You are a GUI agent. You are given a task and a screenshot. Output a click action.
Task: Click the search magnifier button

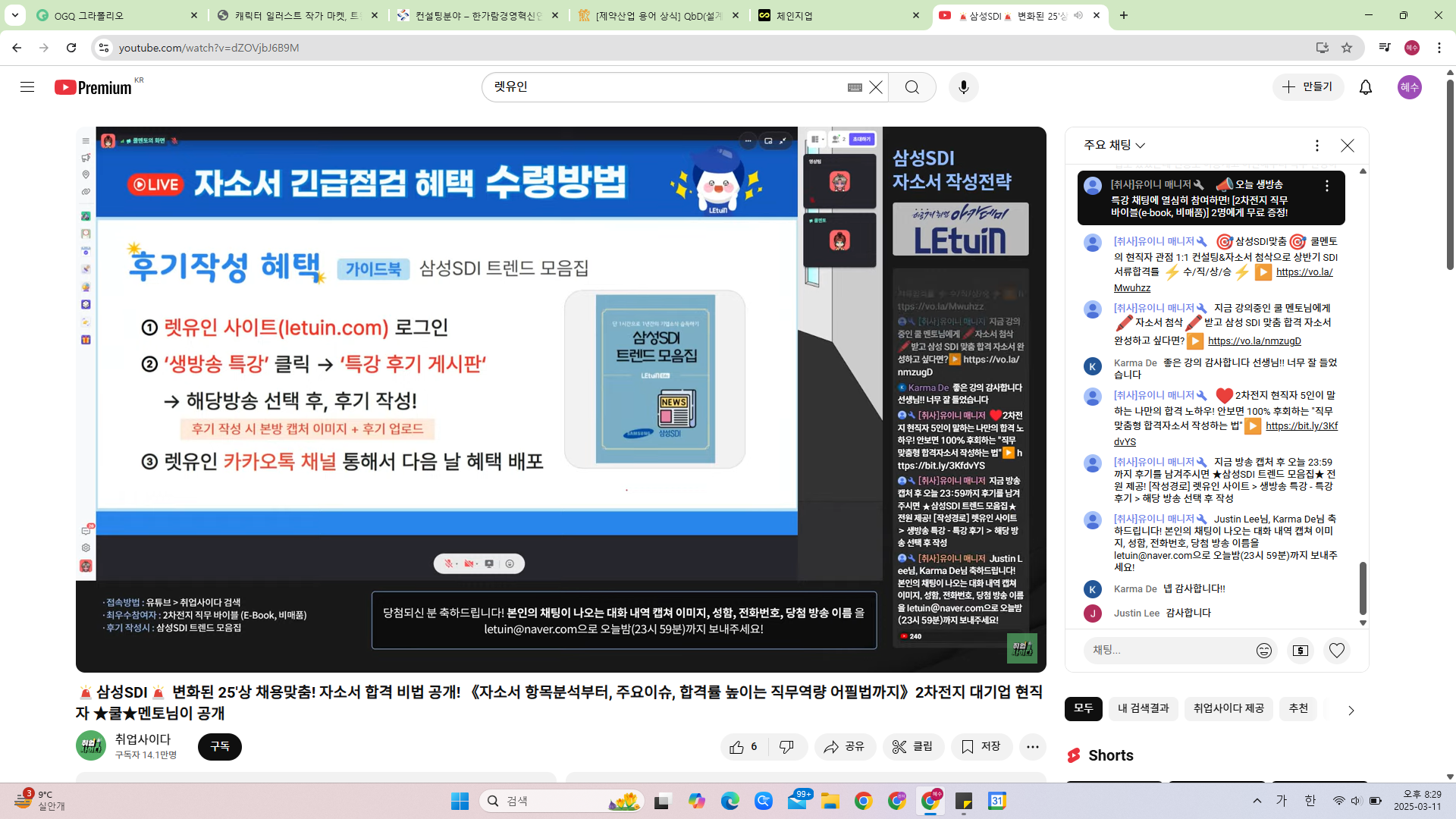pos(912,87)
